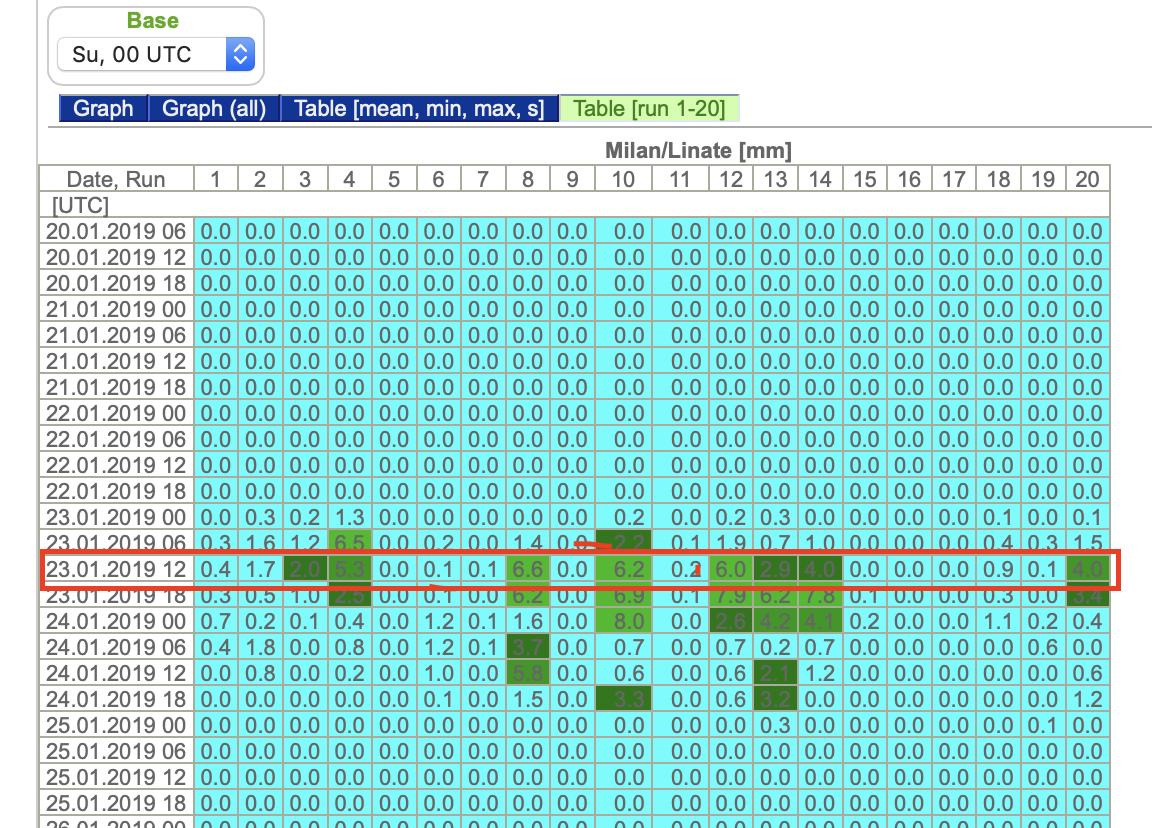Screen dimensions: 1152x828
Task: Click the 8.0 cell in run 10
Action: 623,622
